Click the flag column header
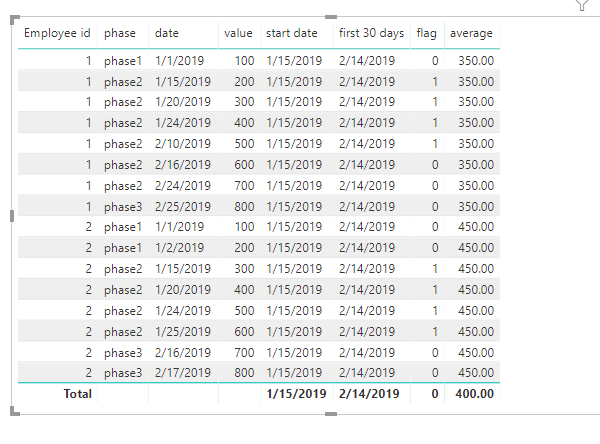This screenshot has height=444, width=600. coord(426,33)
